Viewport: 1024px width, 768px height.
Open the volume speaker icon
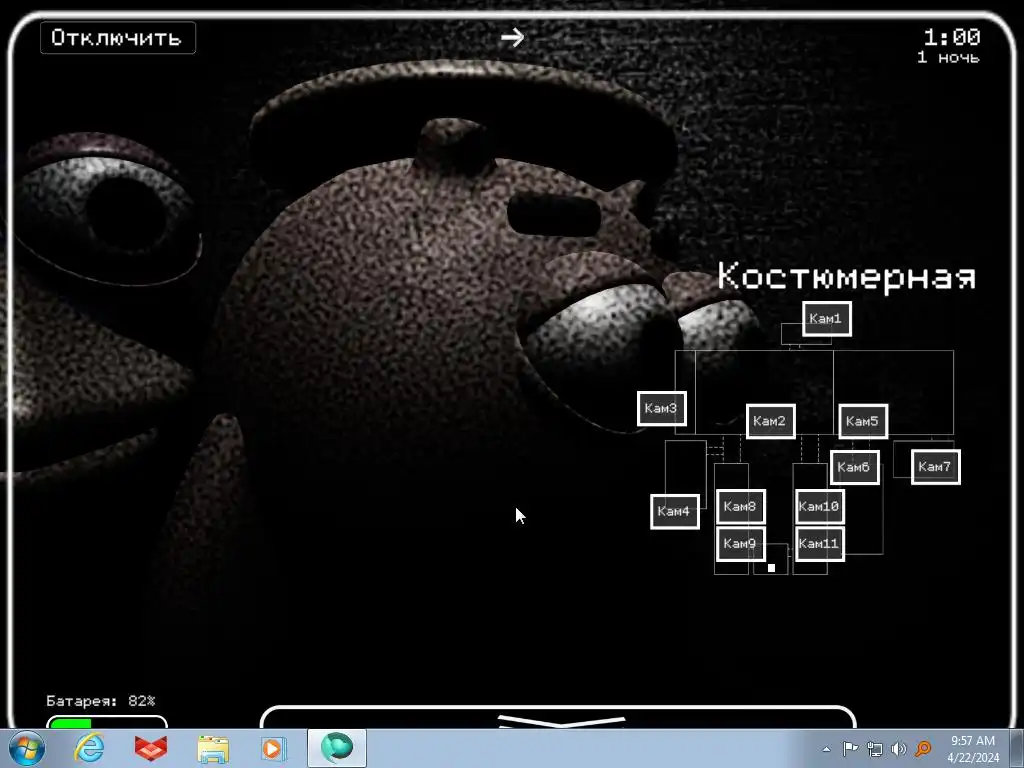pyautogui.click(x=899, y=748)
